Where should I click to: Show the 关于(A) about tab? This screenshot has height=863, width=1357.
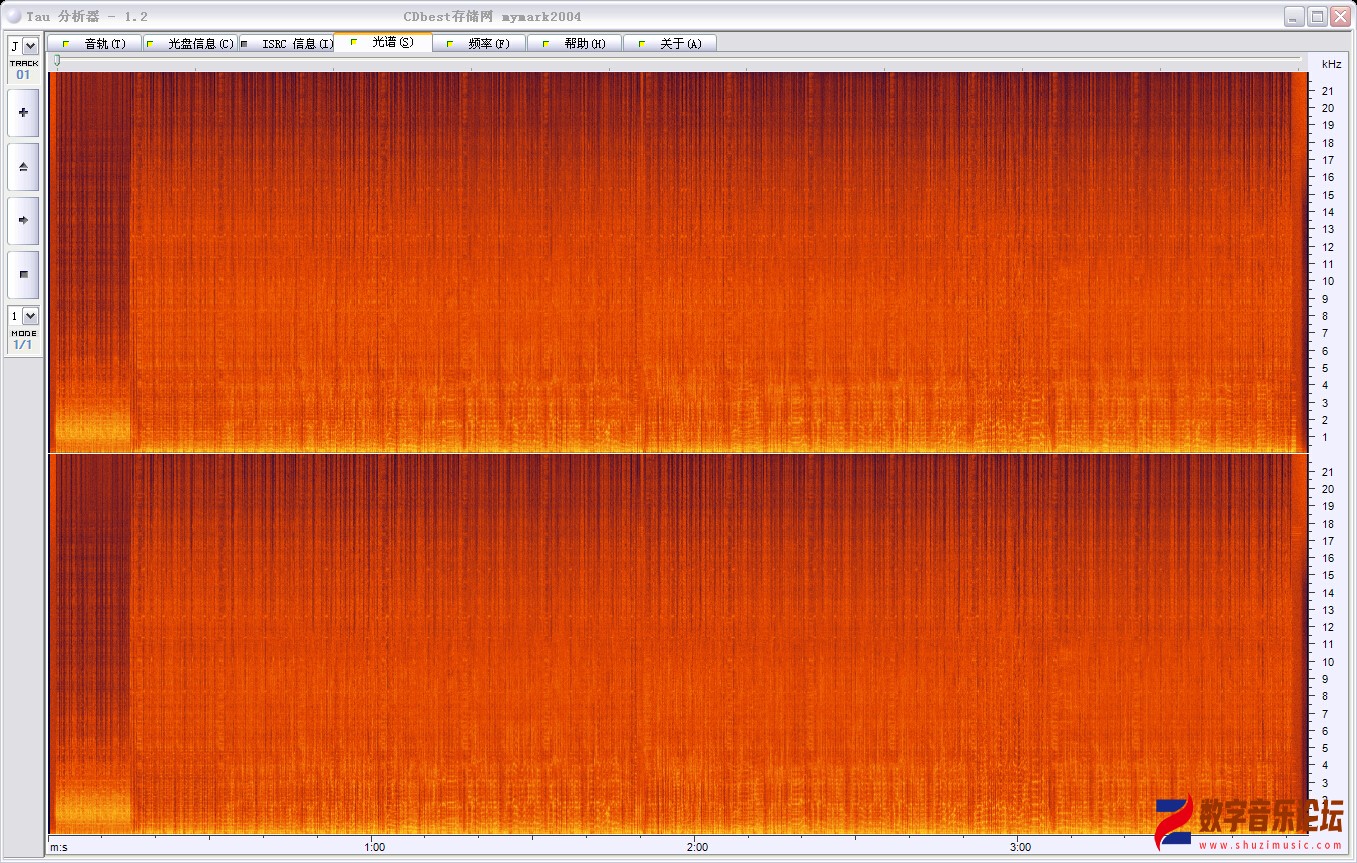click(x=670, y=44)
